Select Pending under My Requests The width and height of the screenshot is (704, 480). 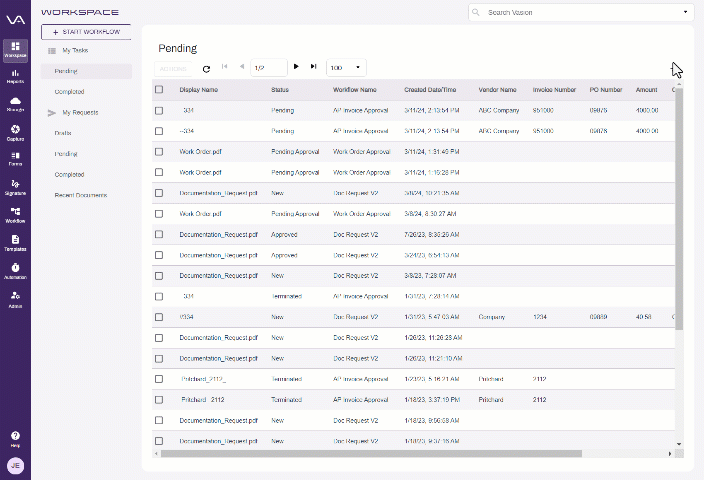click(66, 154)
